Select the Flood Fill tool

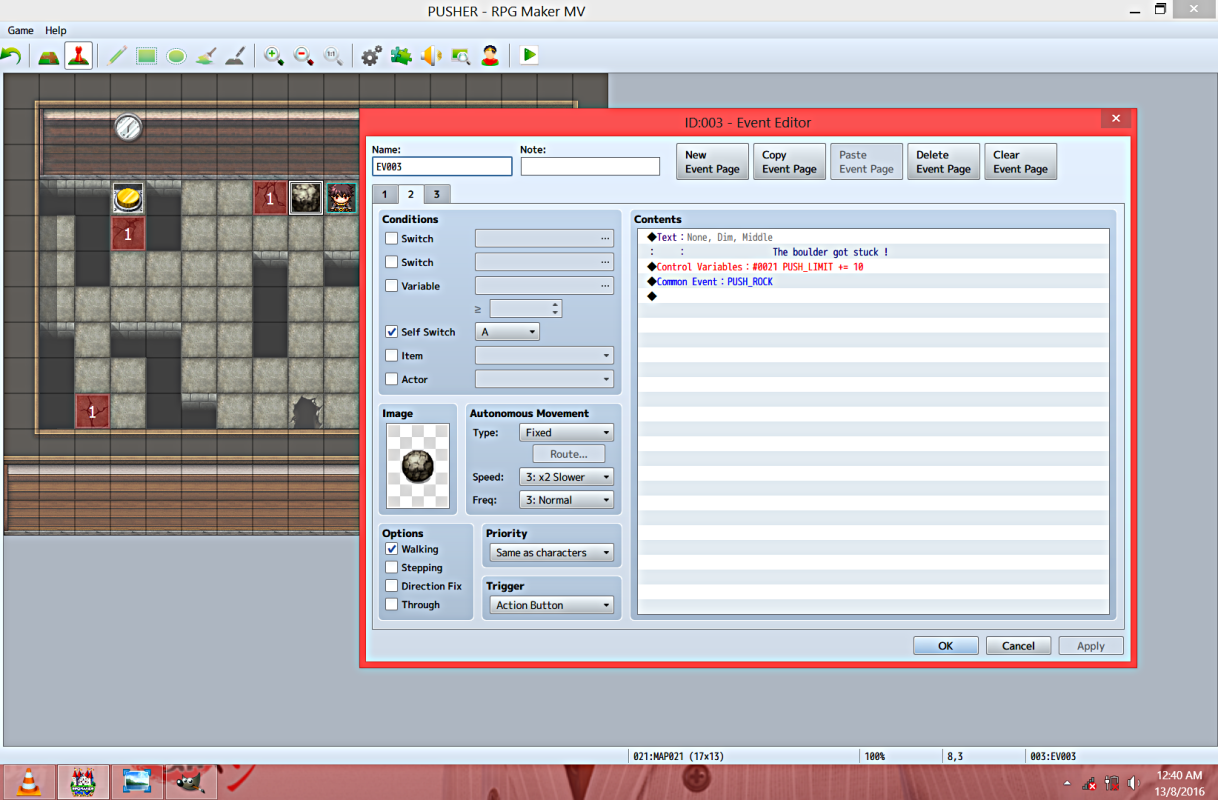click(x=205, y=56)
